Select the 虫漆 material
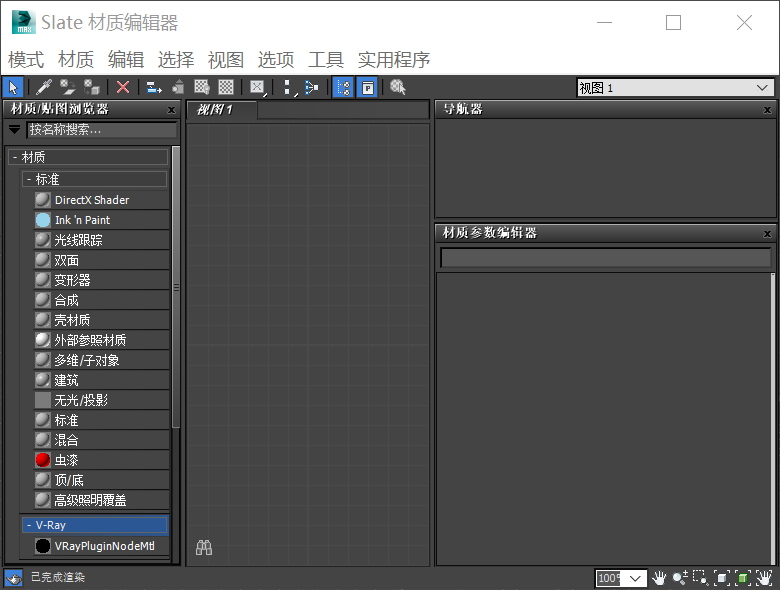The height and width of the screenshot is (590, 780). point(101,460)
